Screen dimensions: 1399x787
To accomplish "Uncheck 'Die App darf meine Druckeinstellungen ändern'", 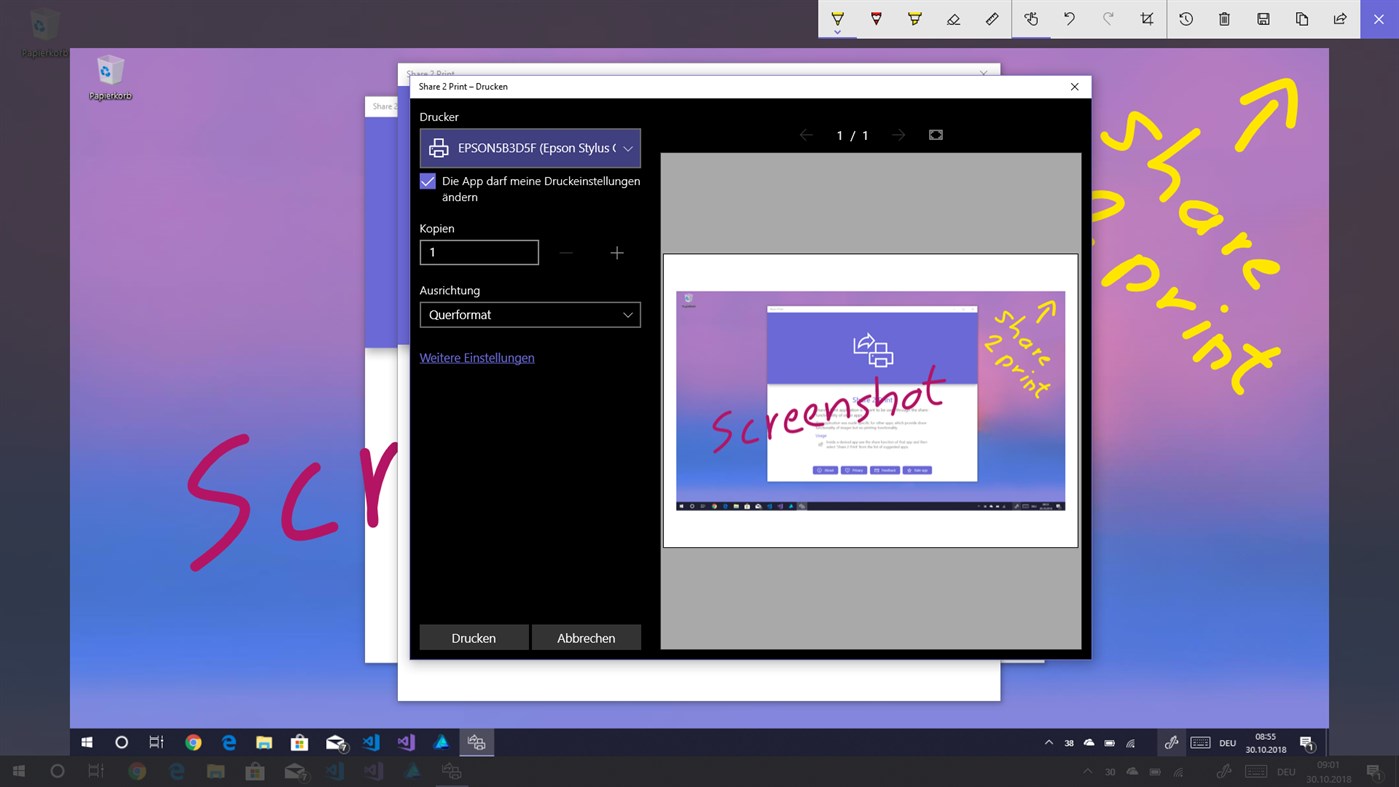I will point(428,181).
